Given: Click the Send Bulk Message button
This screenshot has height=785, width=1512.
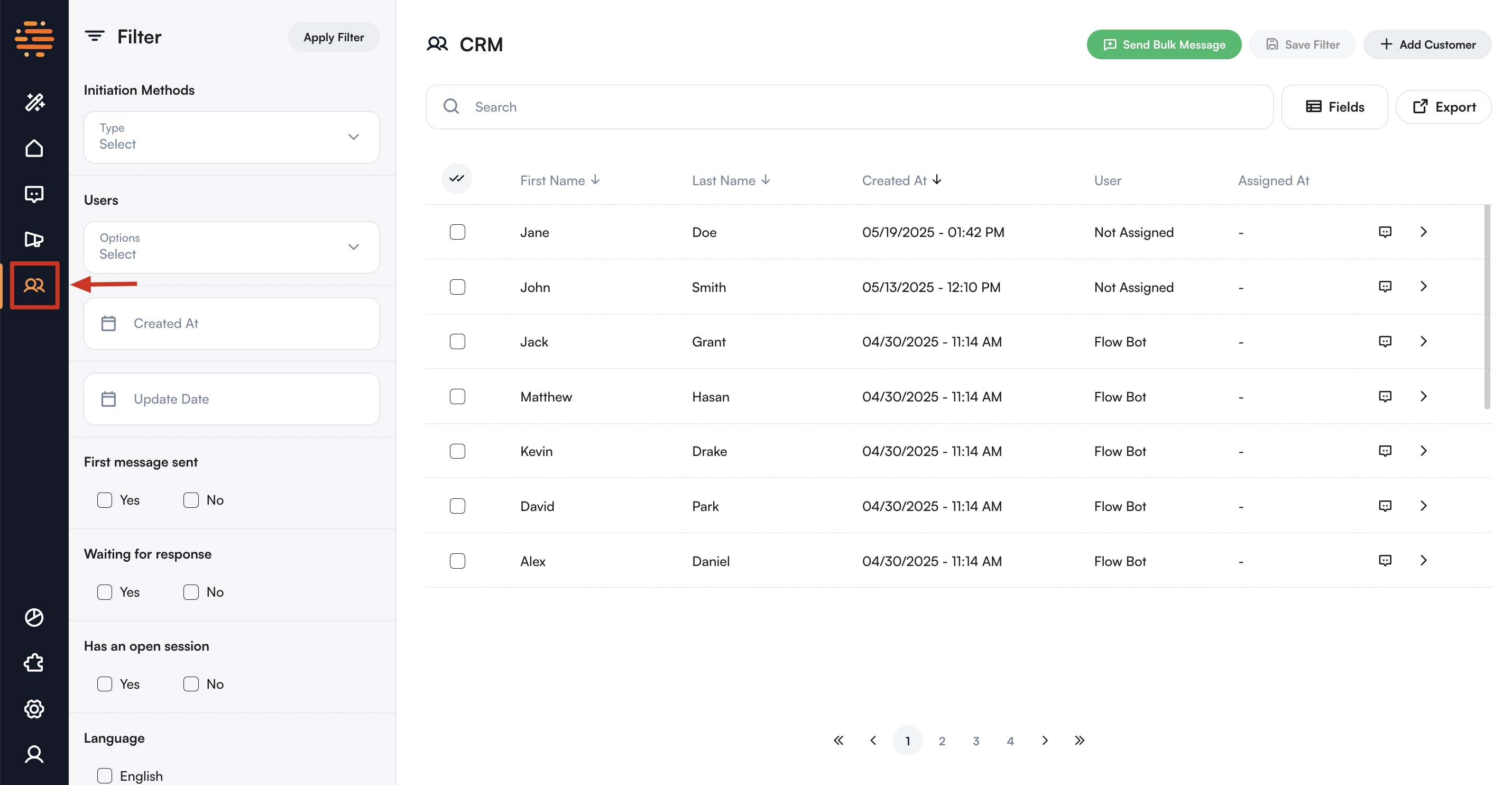Looking at the screenshot, I should (1164, 44).
